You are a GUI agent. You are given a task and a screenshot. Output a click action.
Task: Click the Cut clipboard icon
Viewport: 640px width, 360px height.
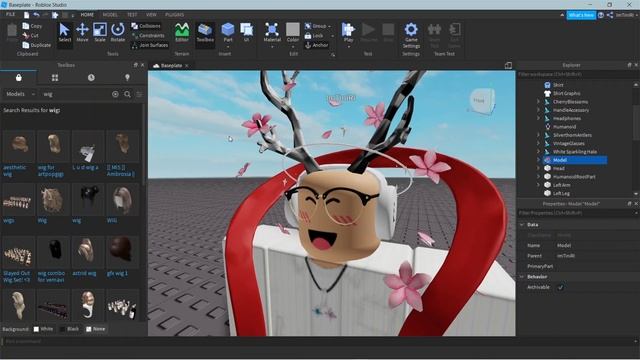[x=26, y=36]
